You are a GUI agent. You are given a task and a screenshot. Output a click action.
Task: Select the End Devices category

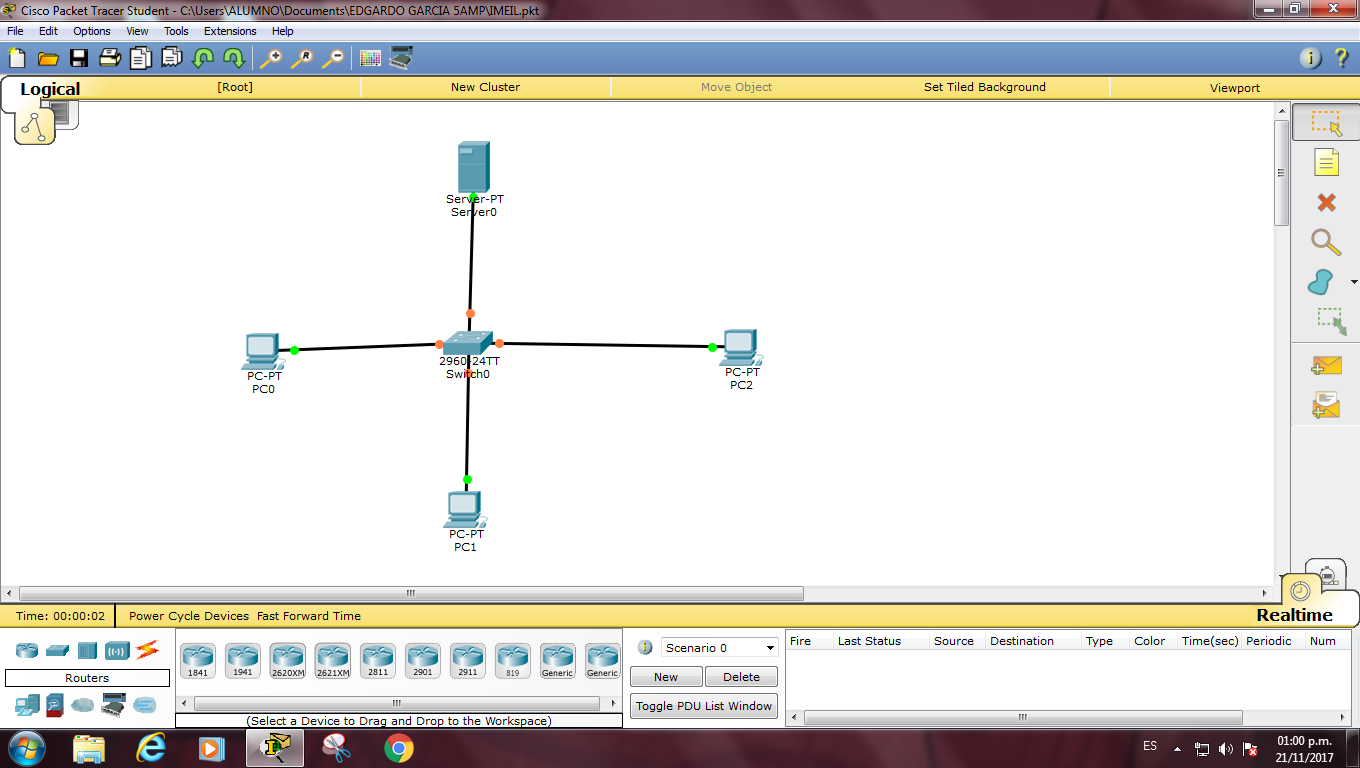coord(26,706)
